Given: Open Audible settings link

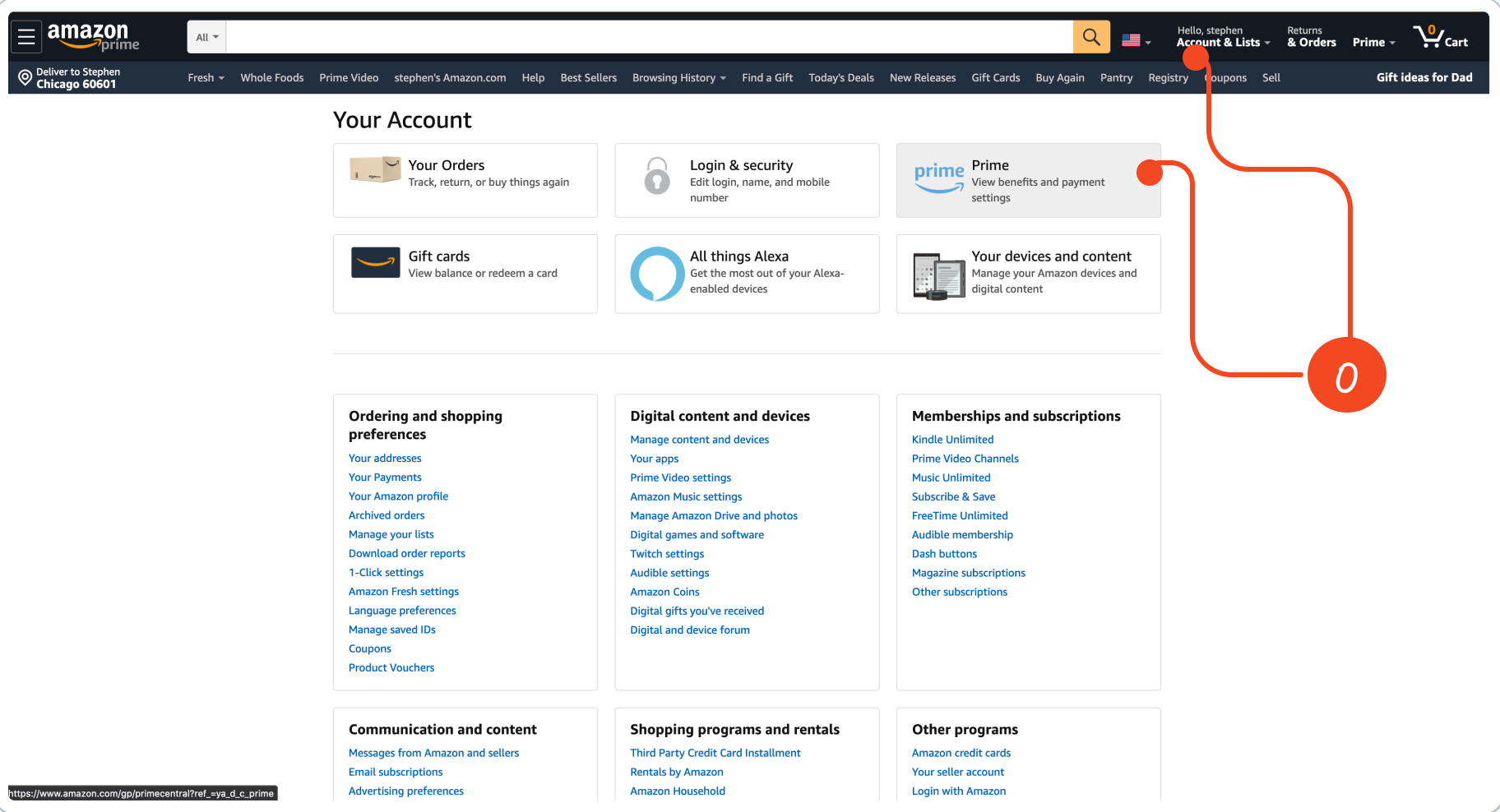Looking at the screenshot, I should [x=669, y=573].
